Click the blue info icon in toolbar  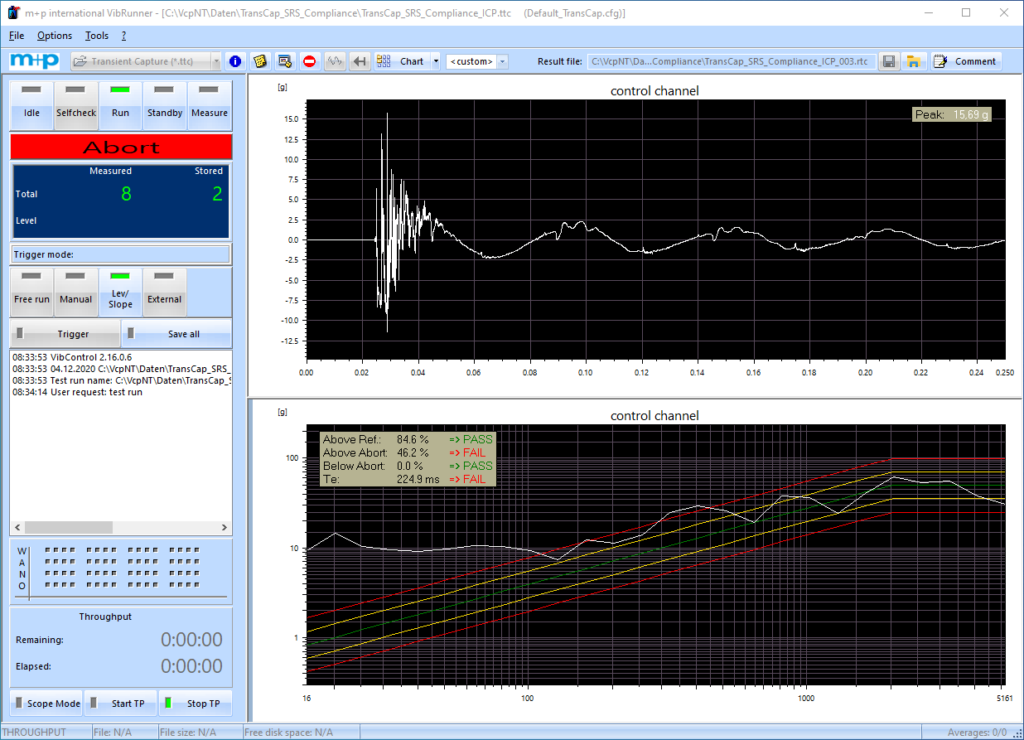click(235, 61)
